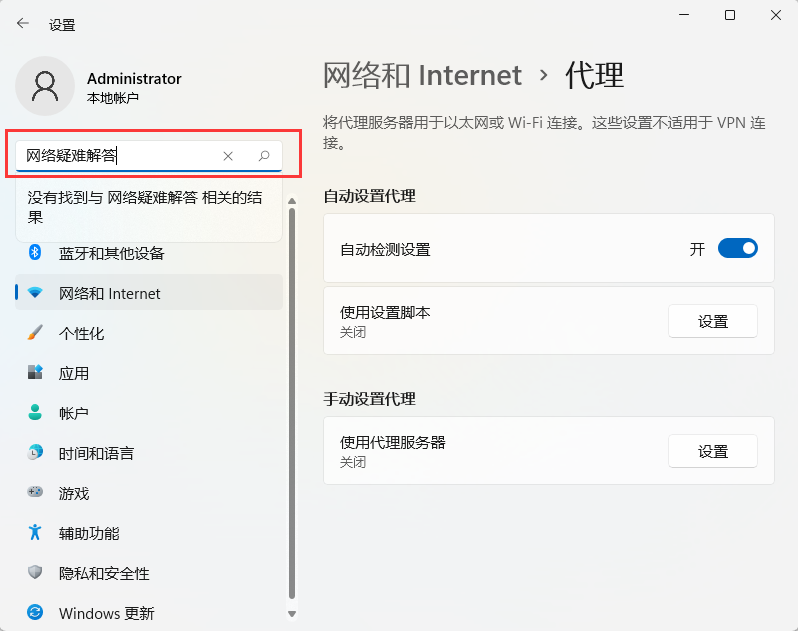798x631 pixels.
Task: Open Windows Update sidebar item
Action: click(x=106, y=613)
